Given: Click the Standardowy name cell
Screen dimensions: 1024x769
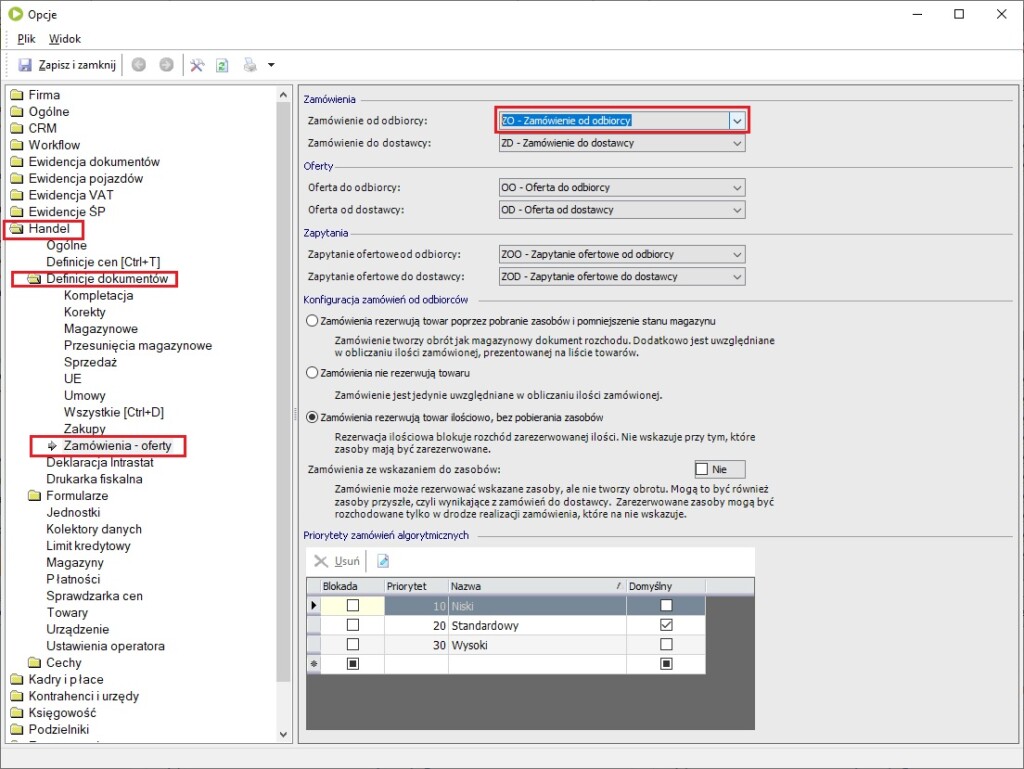Looking at the screenshot, I should (x=537, y=625).
